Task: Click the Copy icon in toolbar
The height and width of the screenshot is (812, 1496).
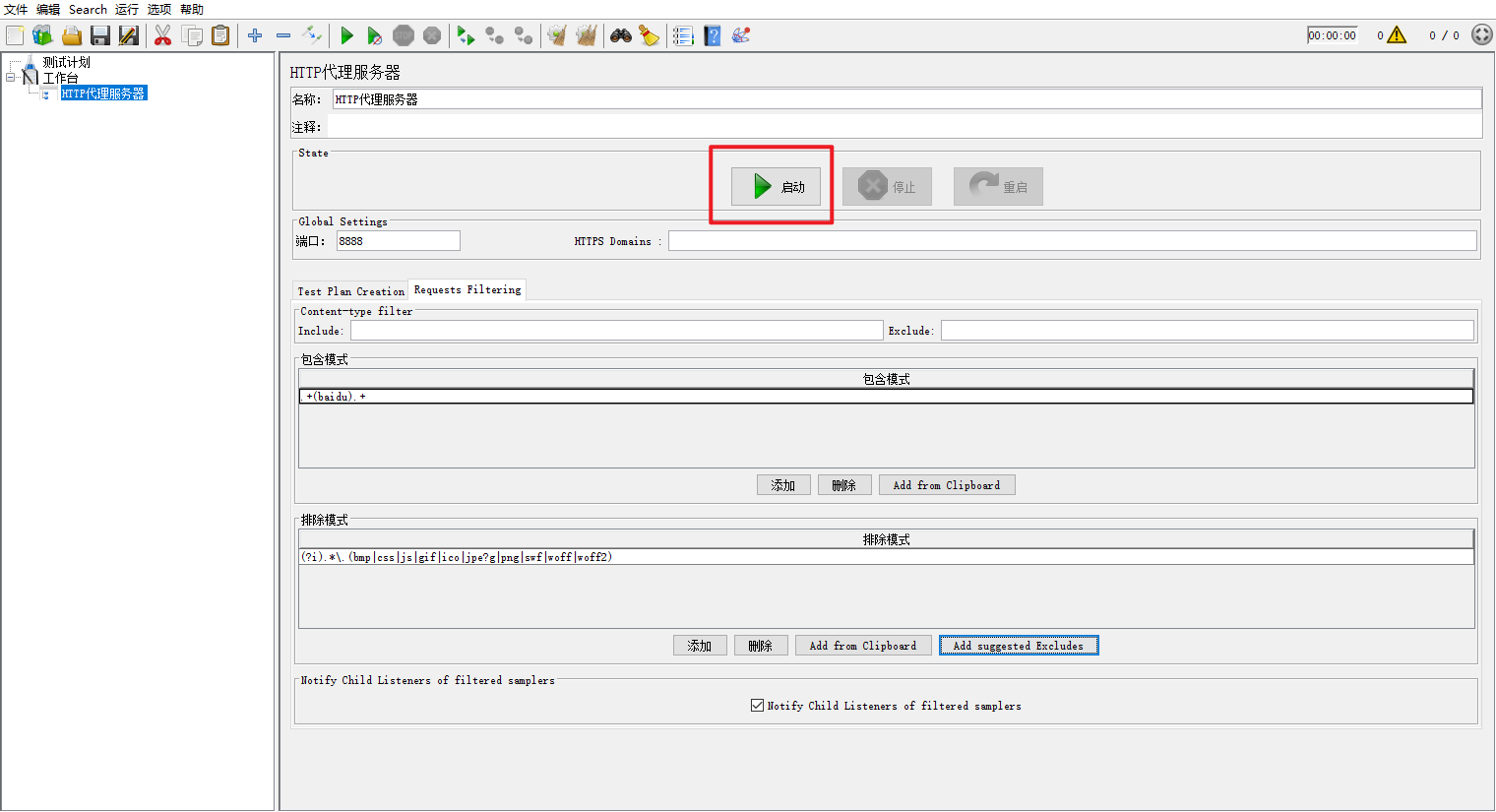Action: pyautogui.click(x=192, y=35)
